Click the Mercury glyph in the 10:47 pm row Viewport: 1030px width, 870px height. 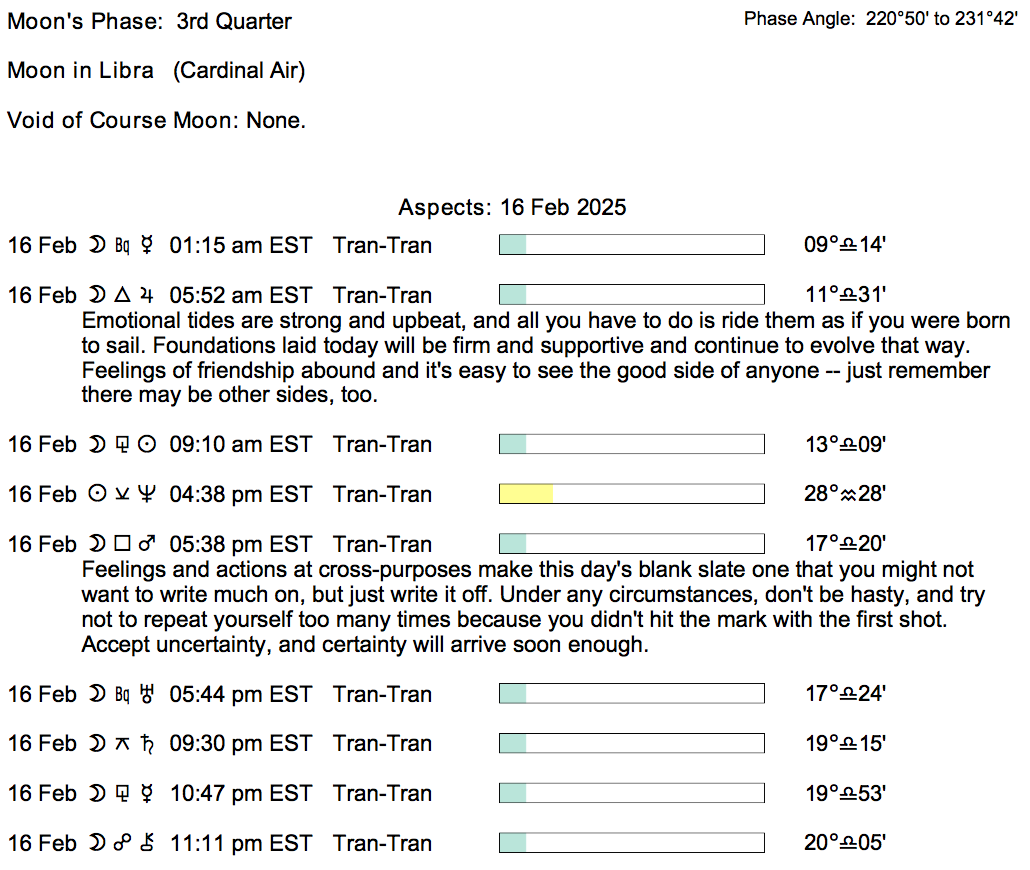coord(148,793)
